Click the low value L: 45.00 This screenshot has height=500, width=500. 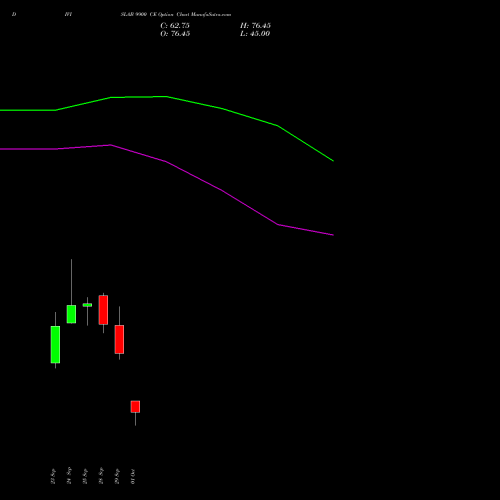255,34
